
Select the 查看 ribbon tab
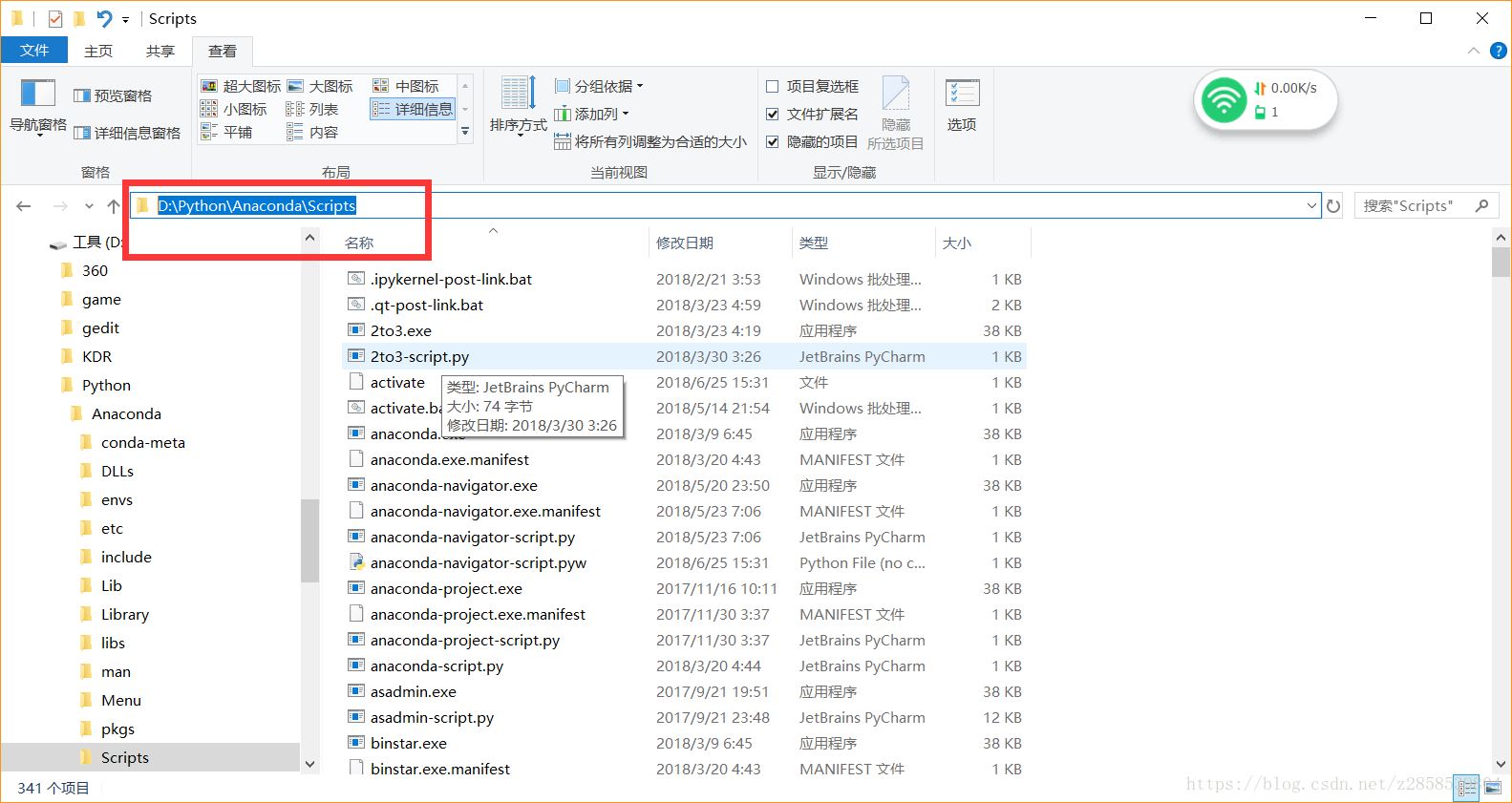coord(222,51)
